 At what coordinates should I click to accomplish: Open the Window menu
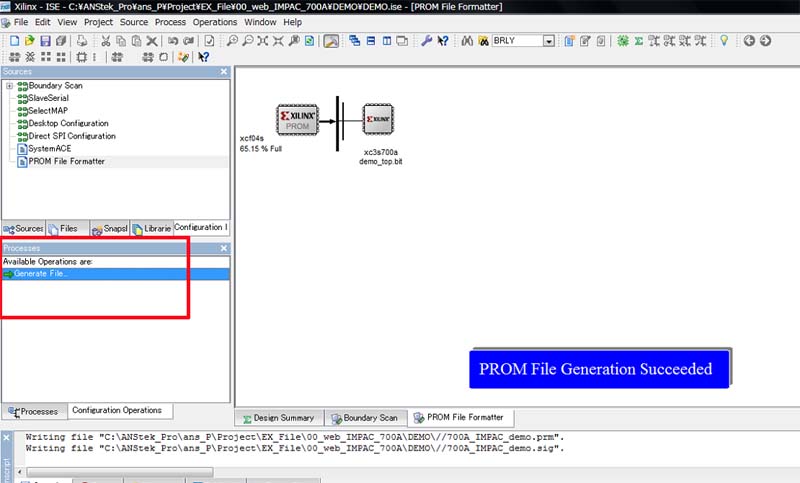260,22
